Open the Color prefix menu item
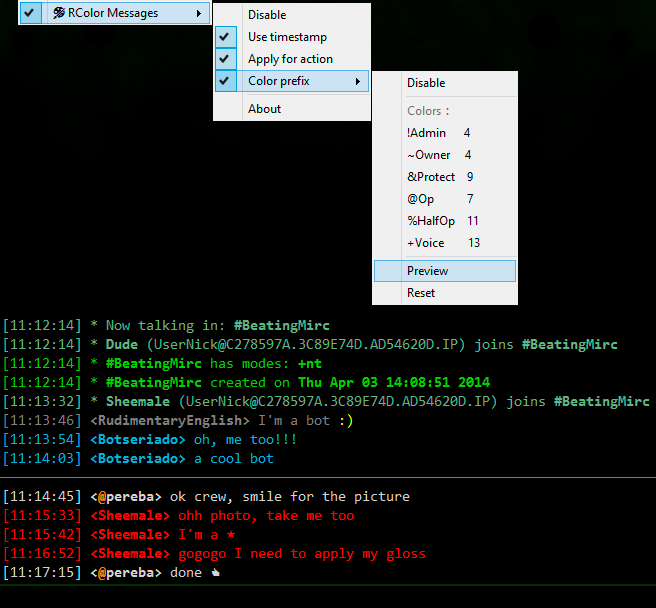Viewport: 656px width, 608px height. pos(292,81)
